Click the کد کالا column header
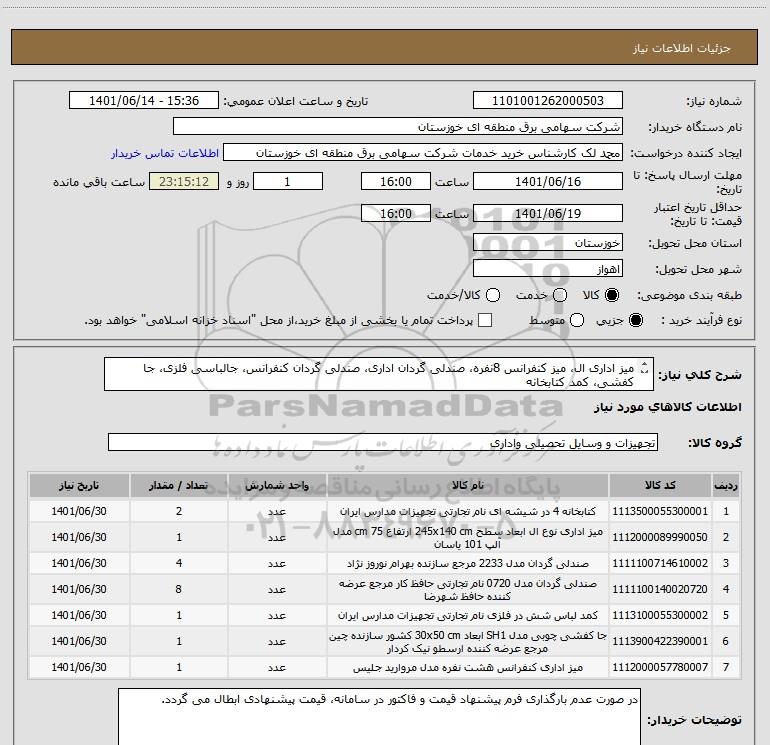 (x=658, y=485)
